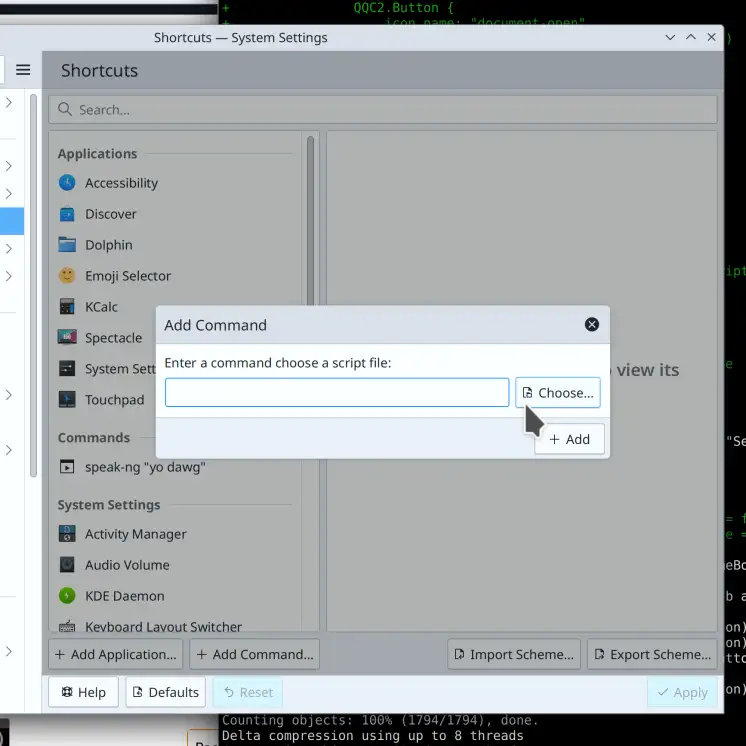The width and height of the screenshot is (746, 746).
Task: Click the Add button in dialog
Action: 569,439
